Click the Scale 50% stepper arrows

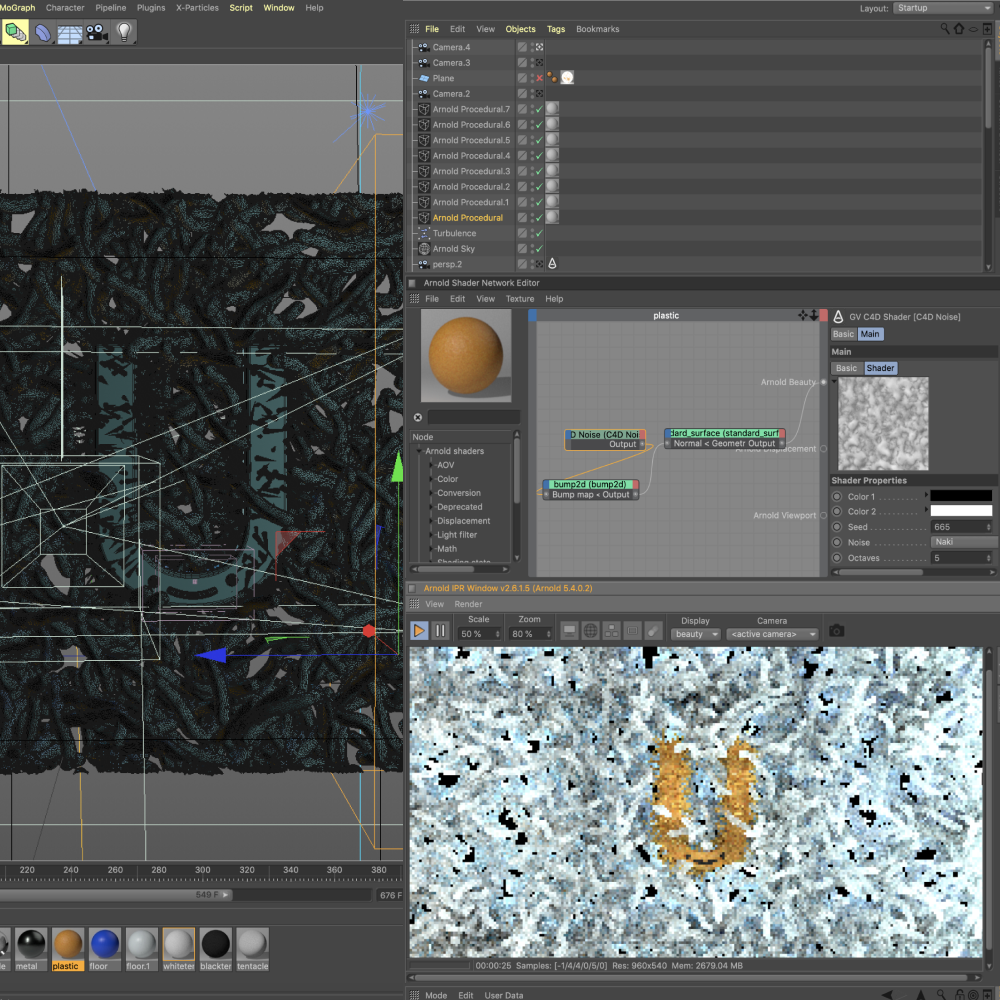click(x=497, y=634)
